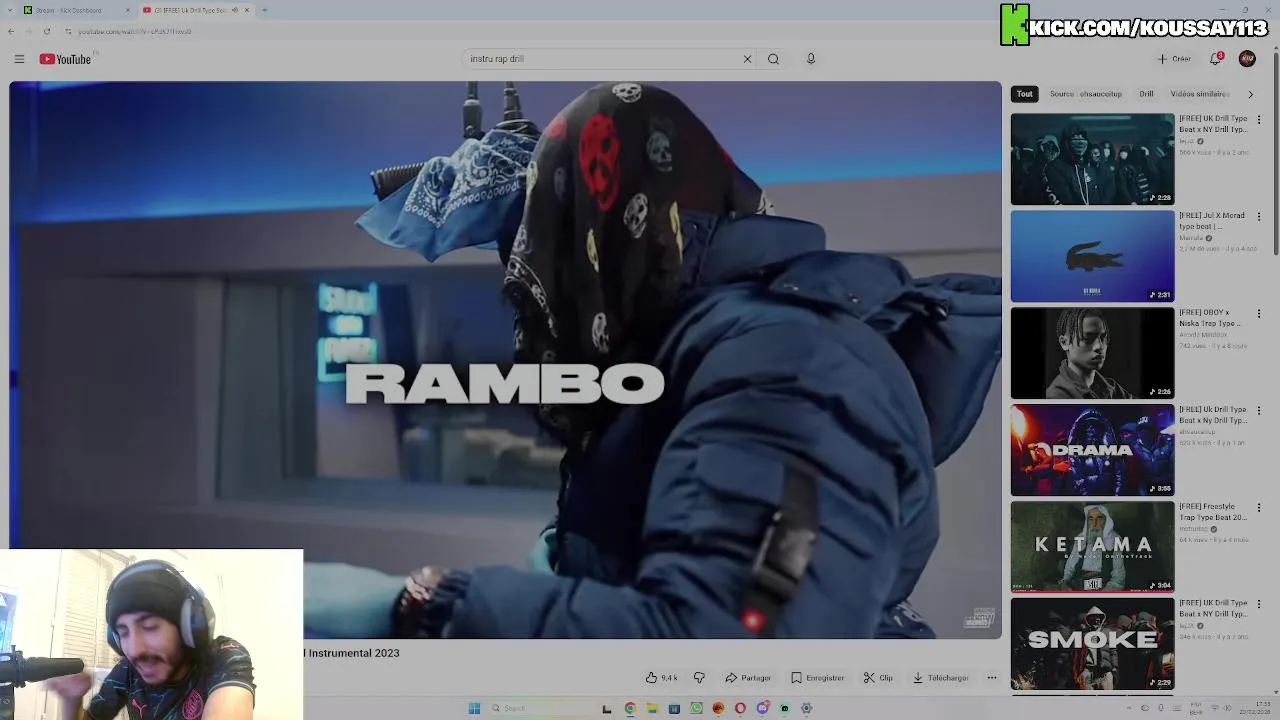1280x720 pixels.
Task: Switch to the Kick Dashboard browser tab
Action: [x=78, y=10]
